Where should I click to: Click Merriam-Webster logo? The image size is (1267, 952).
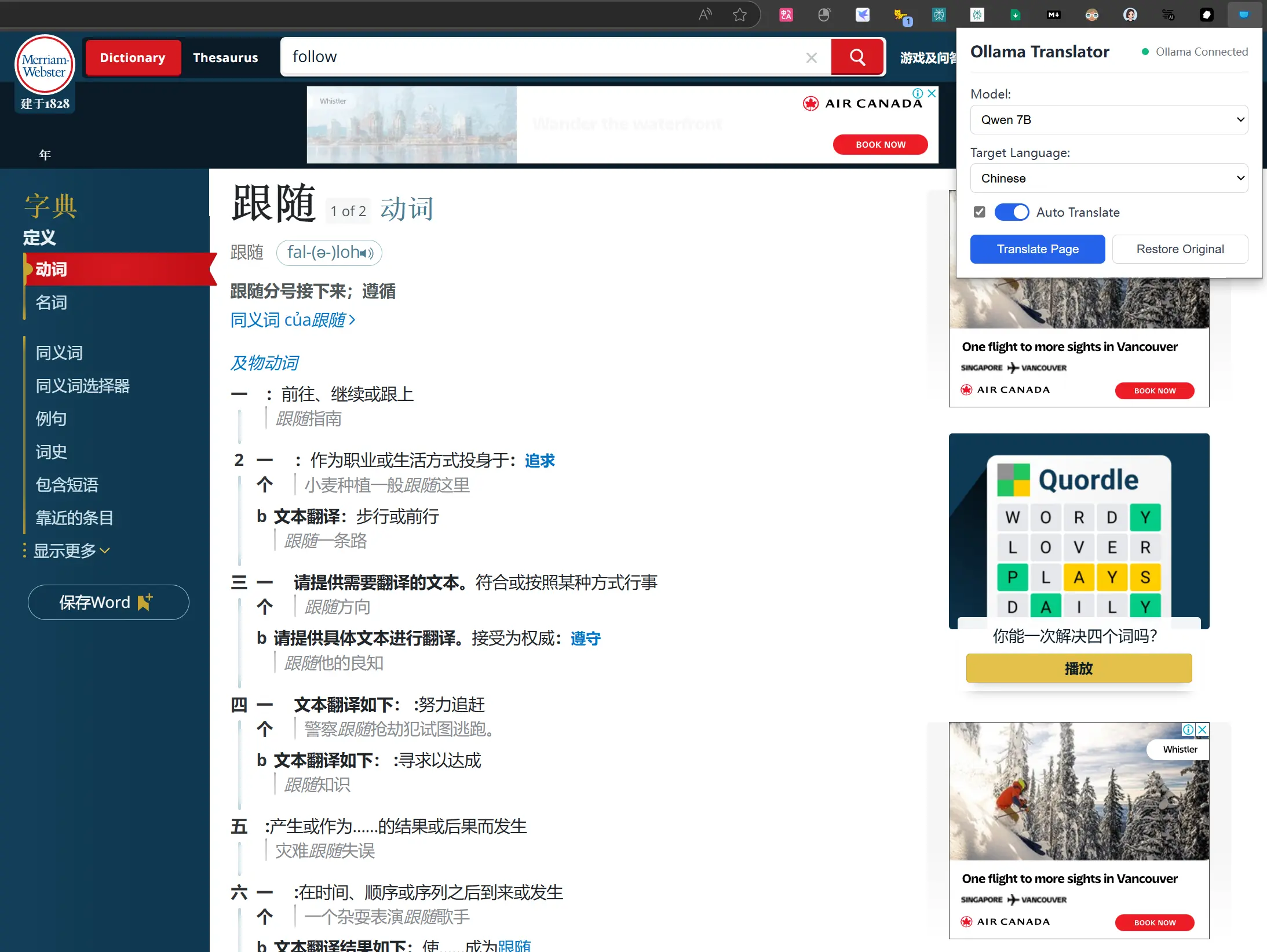pos(45,65)
